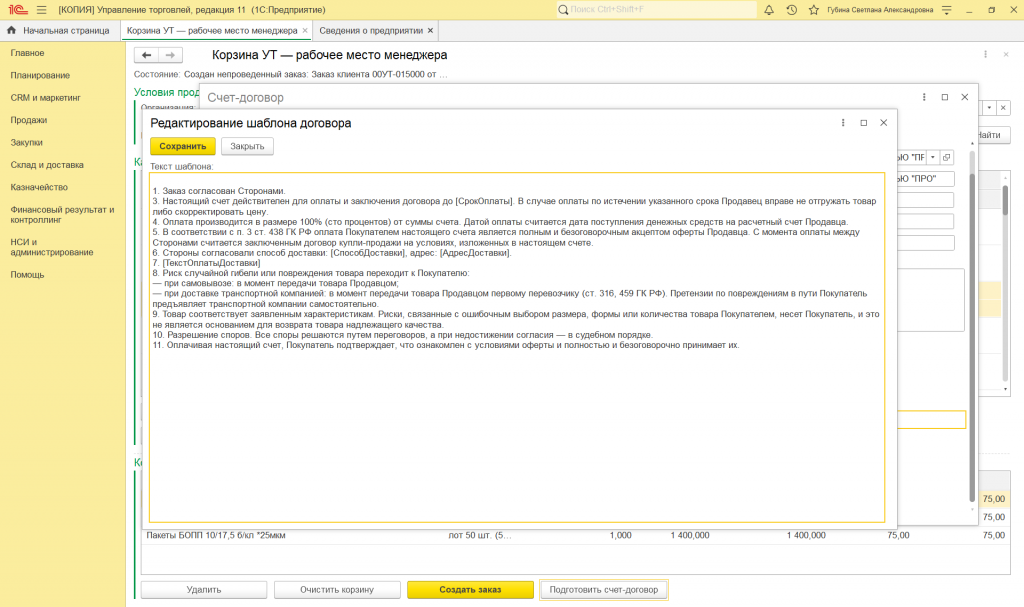Open favorites star icon
1024x607 pixels.
(x=814, y=10)
